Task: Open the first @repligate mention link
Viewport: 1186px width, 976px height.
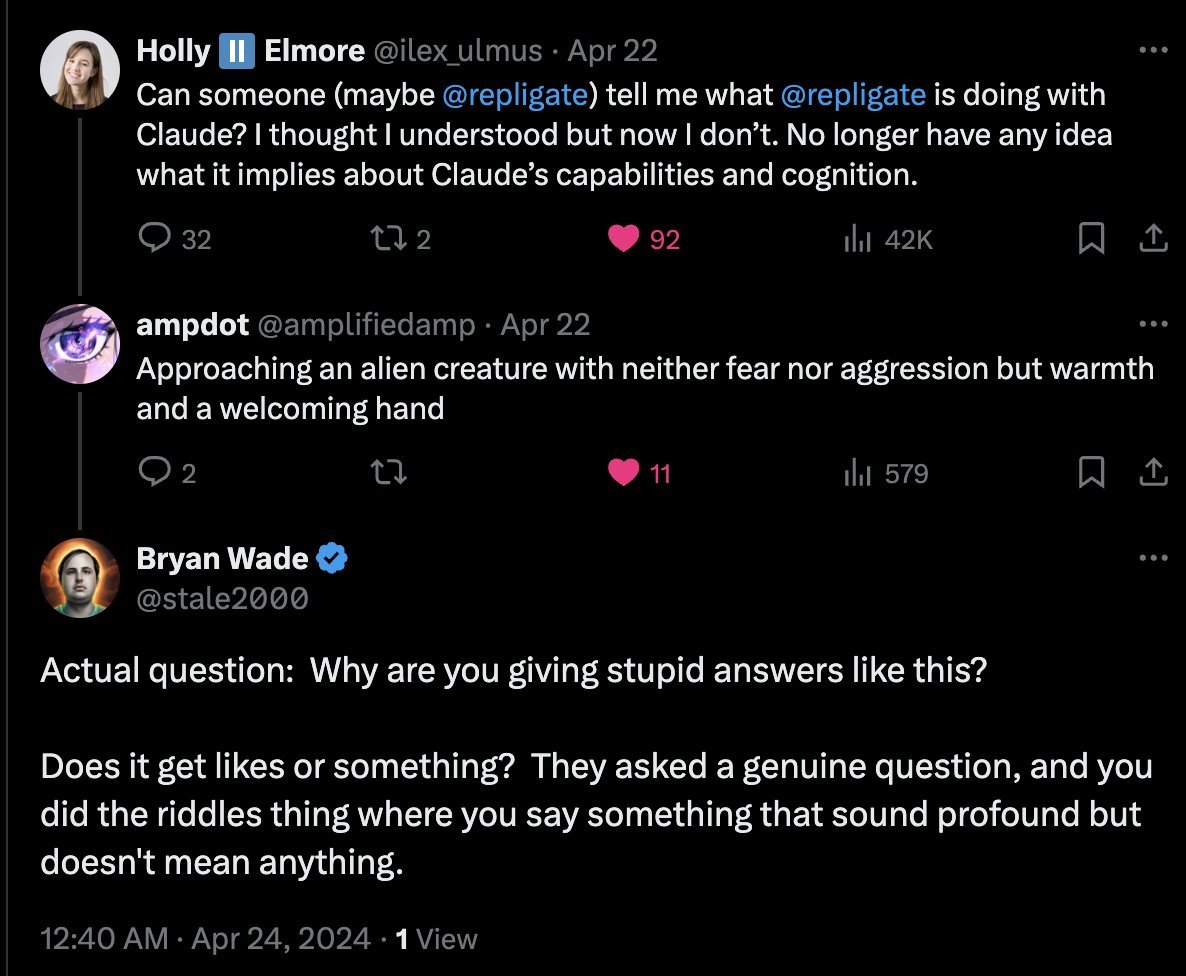Action: (x=513, y=96)
